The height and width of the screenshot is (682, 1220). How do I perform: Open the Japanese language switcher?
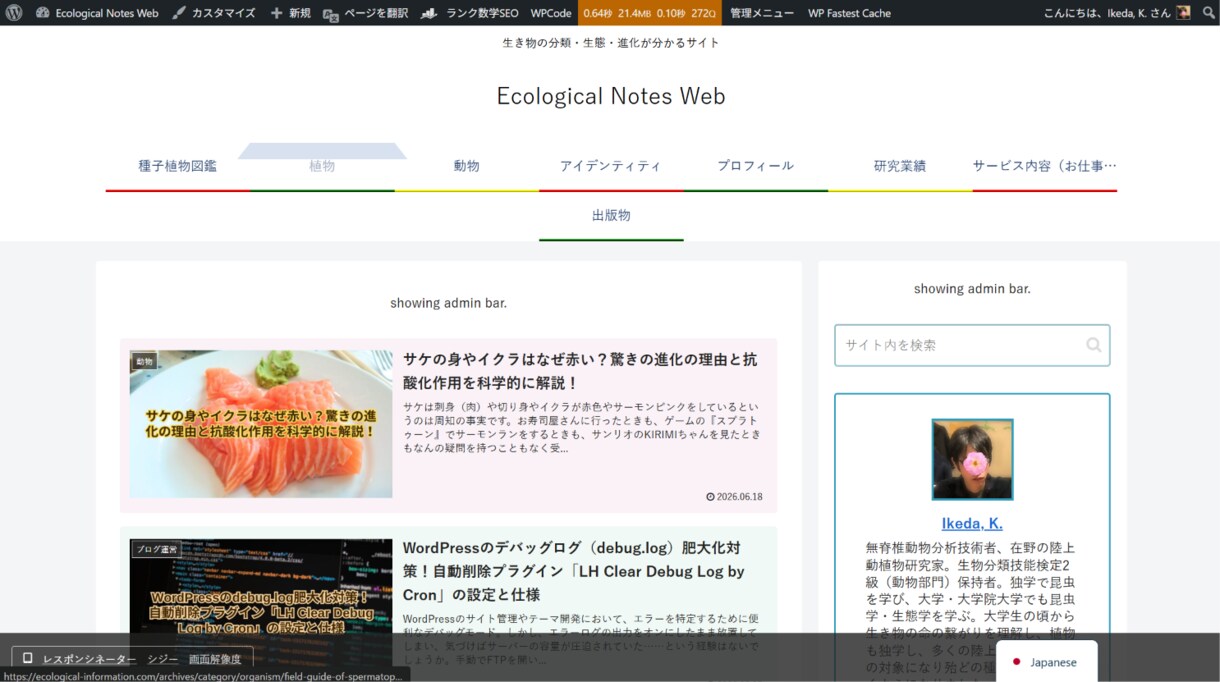pyautogui.click(x=1046, y=662)
